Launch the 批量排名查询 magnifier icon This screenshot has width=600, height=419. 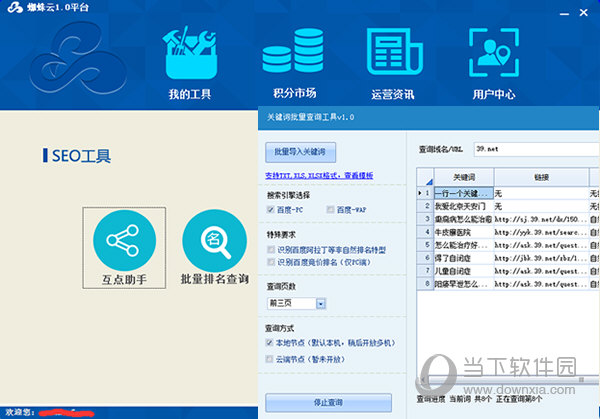pos(215,241)
